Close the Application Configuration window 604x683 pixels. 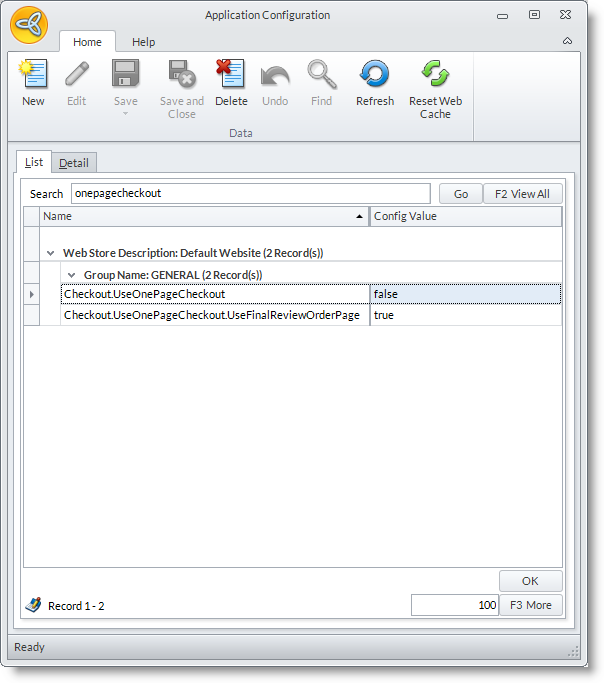(x=565, y=15)
